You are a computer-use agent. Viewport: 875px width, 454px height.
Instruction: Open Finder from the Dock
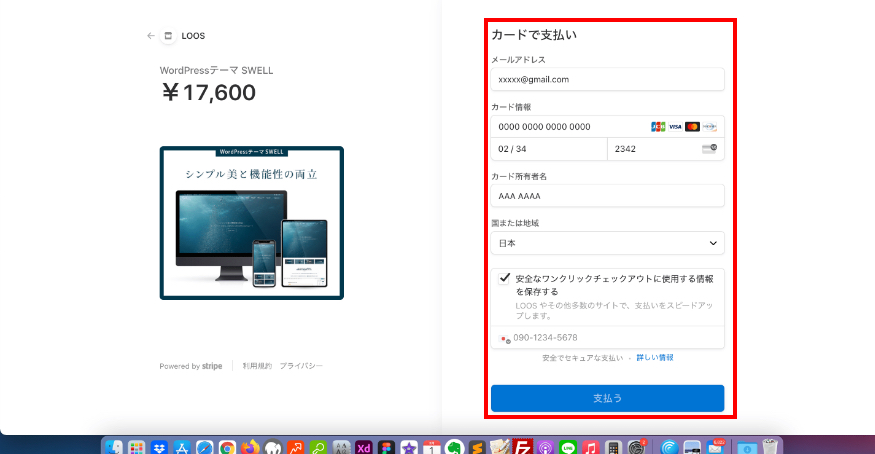(114, 447)
